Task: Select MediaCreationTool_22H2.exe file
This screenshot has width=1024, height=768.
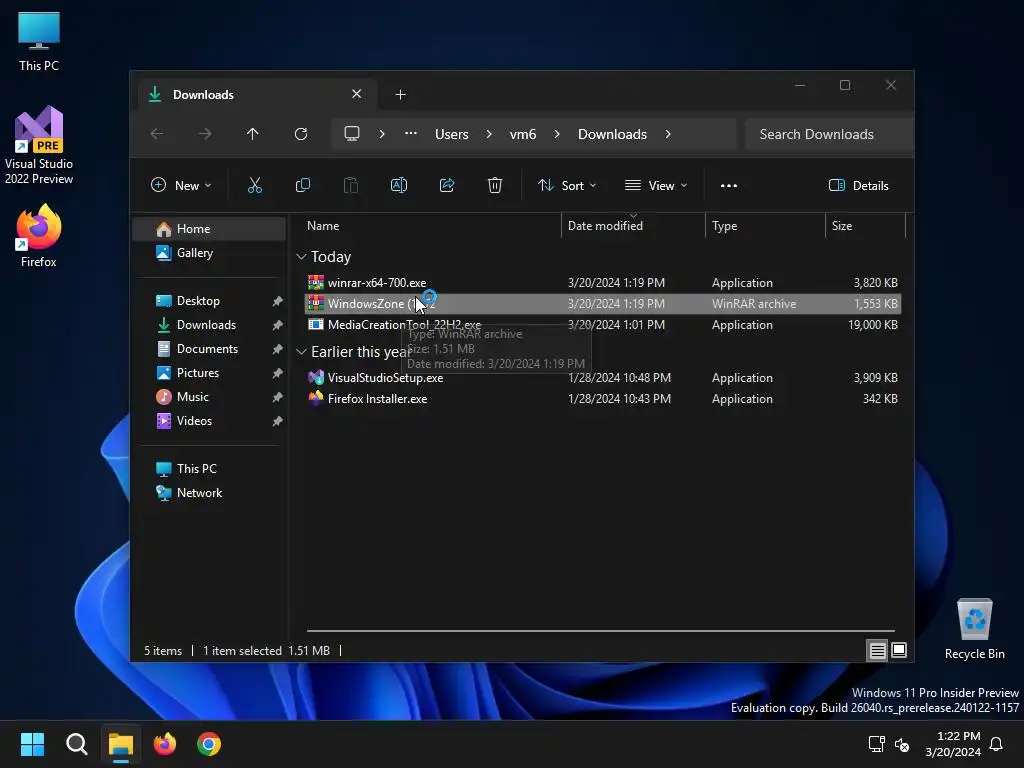Action: pyautogui.click(x=602, y=325)
